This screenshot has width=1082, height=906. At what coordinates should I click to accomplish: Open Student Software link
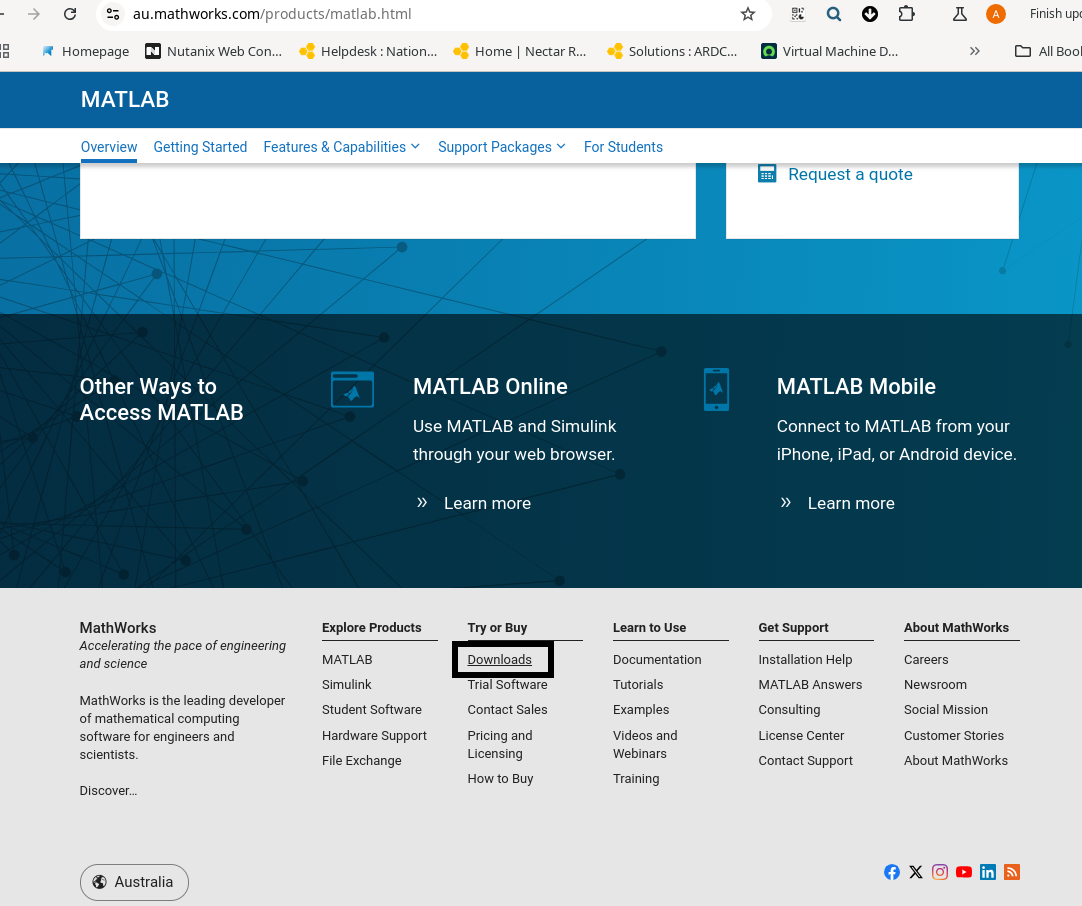(372, 709)
